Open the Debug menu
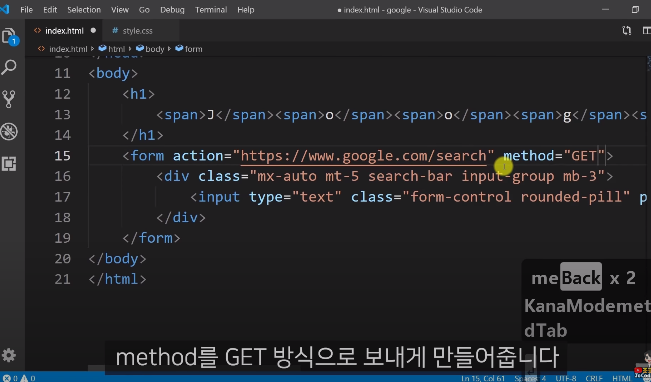This screenshot has width=651, height=382. tap(172, 10)
